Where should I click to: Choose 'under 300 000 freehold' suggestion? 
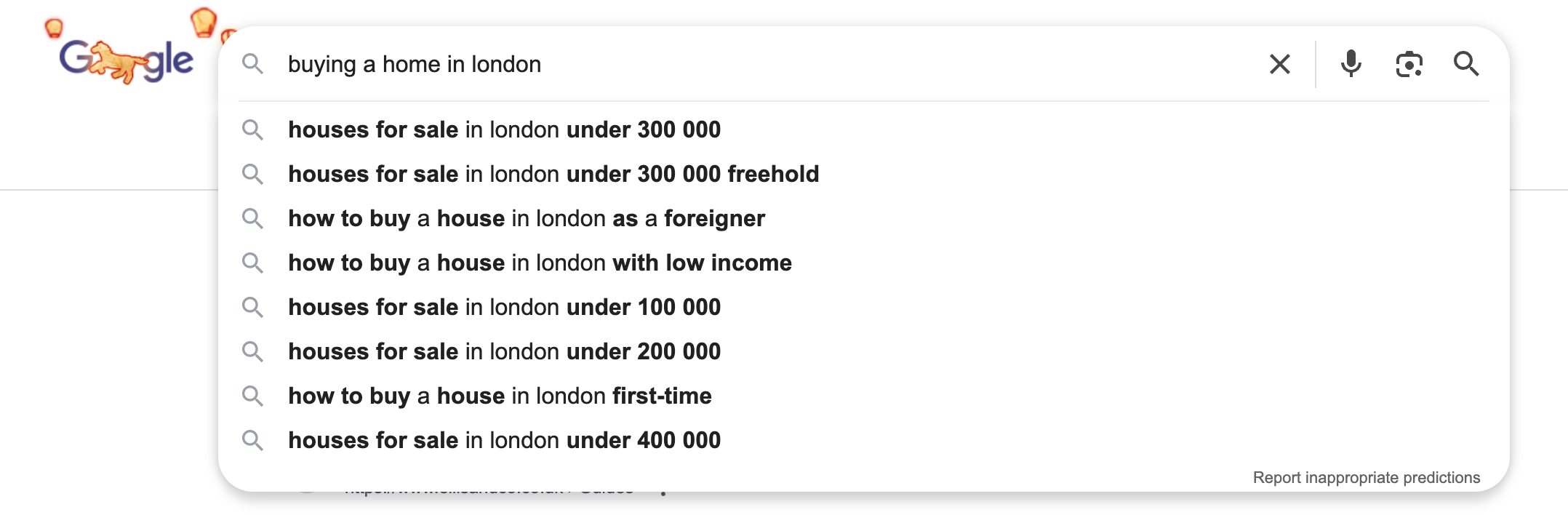(553, 174)
